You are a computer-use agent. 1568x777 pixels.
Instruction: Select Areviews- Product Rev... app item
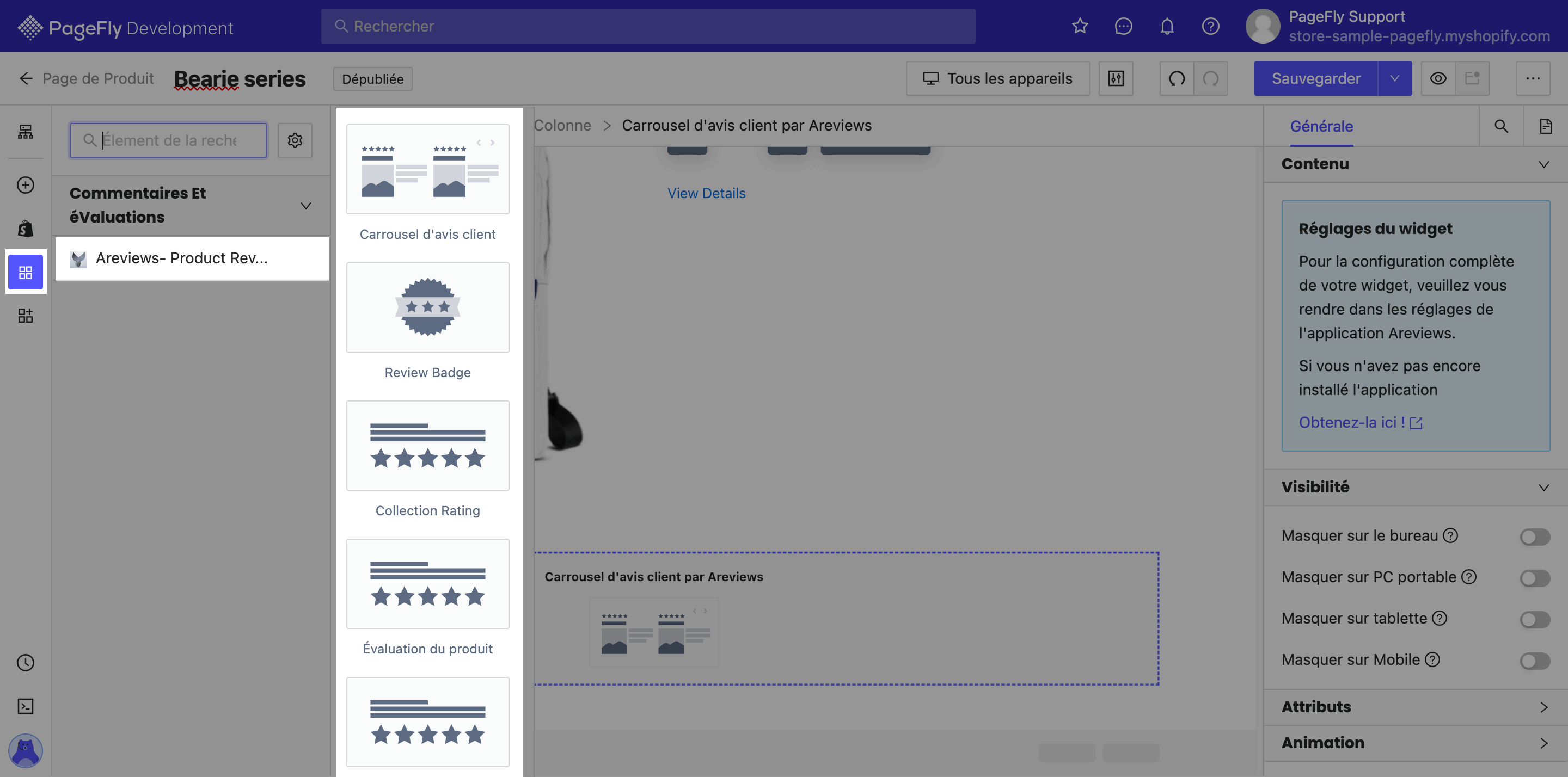pyautogui.click(x=192, y=258)
